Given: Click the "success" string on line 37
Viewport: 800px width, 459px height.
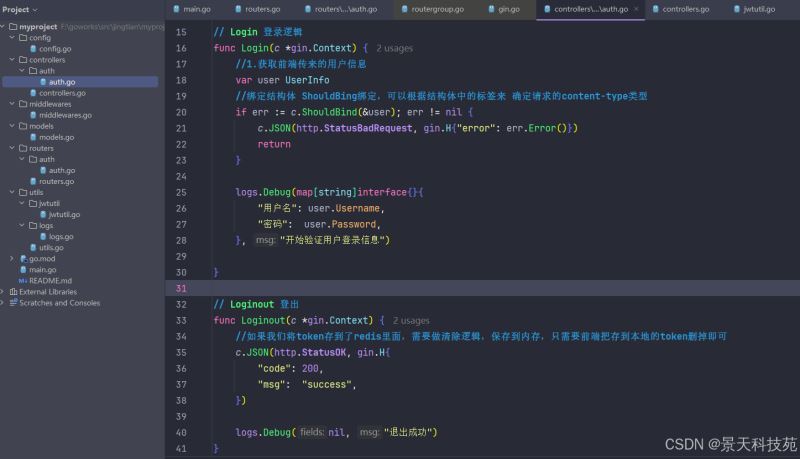Looking at the screenshot, I should point(327,385).
